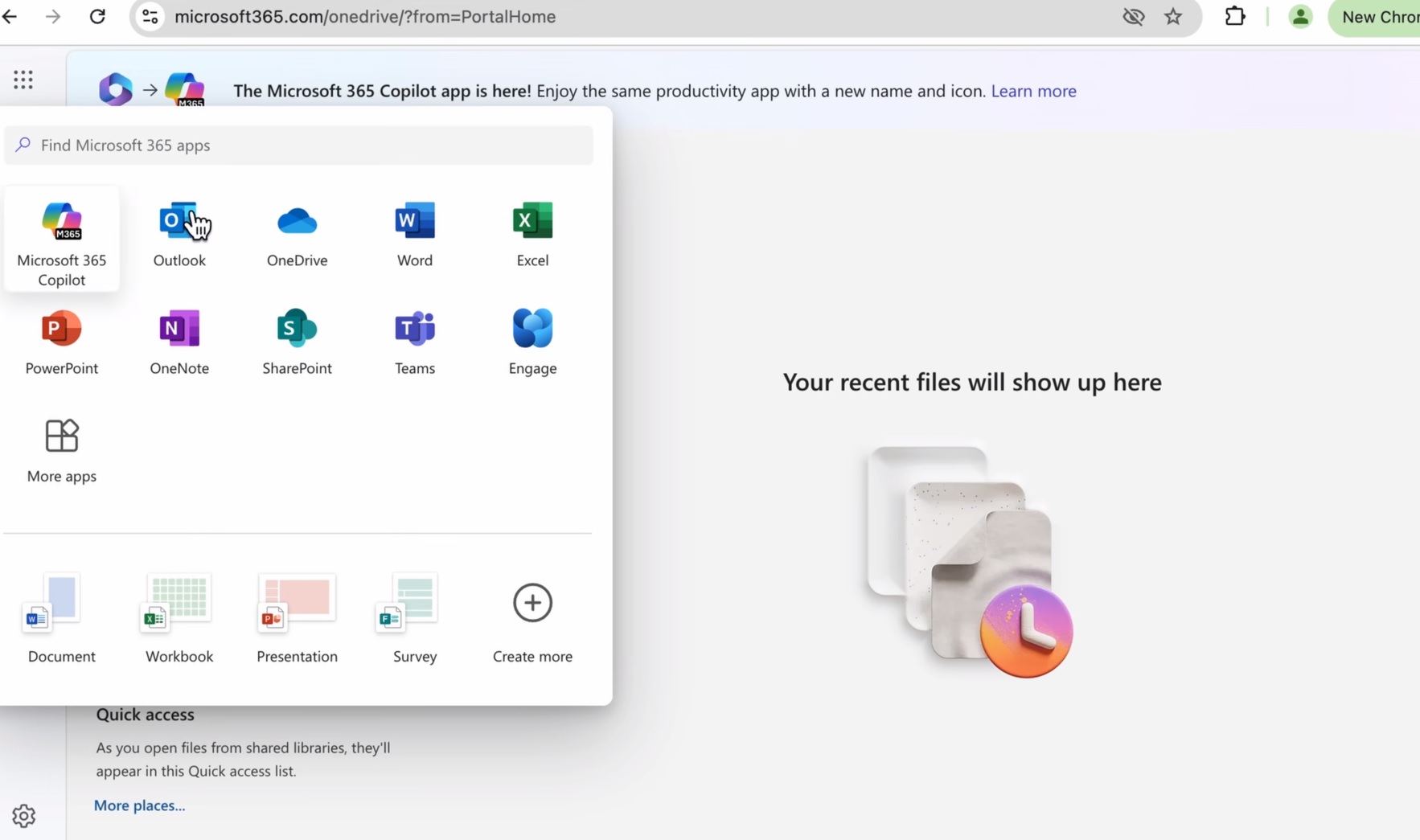1420x840 pixels.
Task: Click the recent files clock illustration
Action: tap(971, 562)
